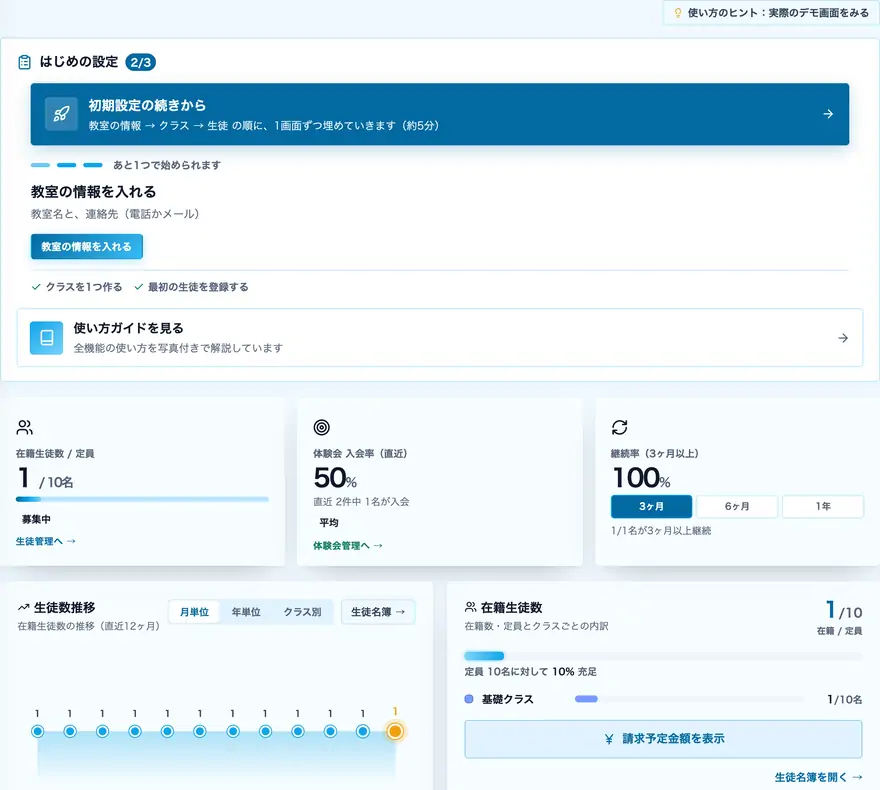Click the 2/3 setup progress badge
This screenshot has width=880, height=790.
[x=140, y=62]
